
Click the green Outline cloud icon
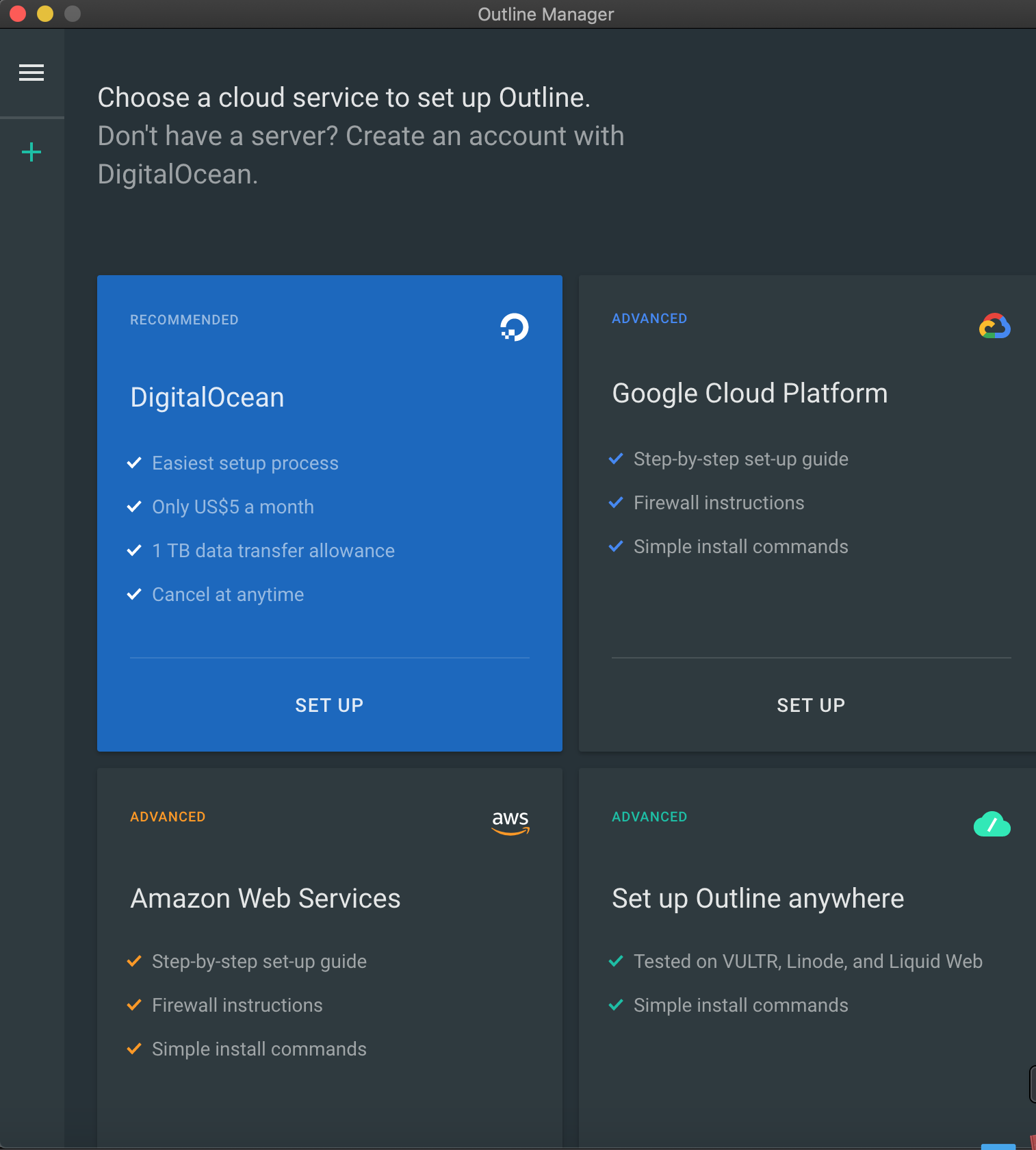[x=992, y=825]
